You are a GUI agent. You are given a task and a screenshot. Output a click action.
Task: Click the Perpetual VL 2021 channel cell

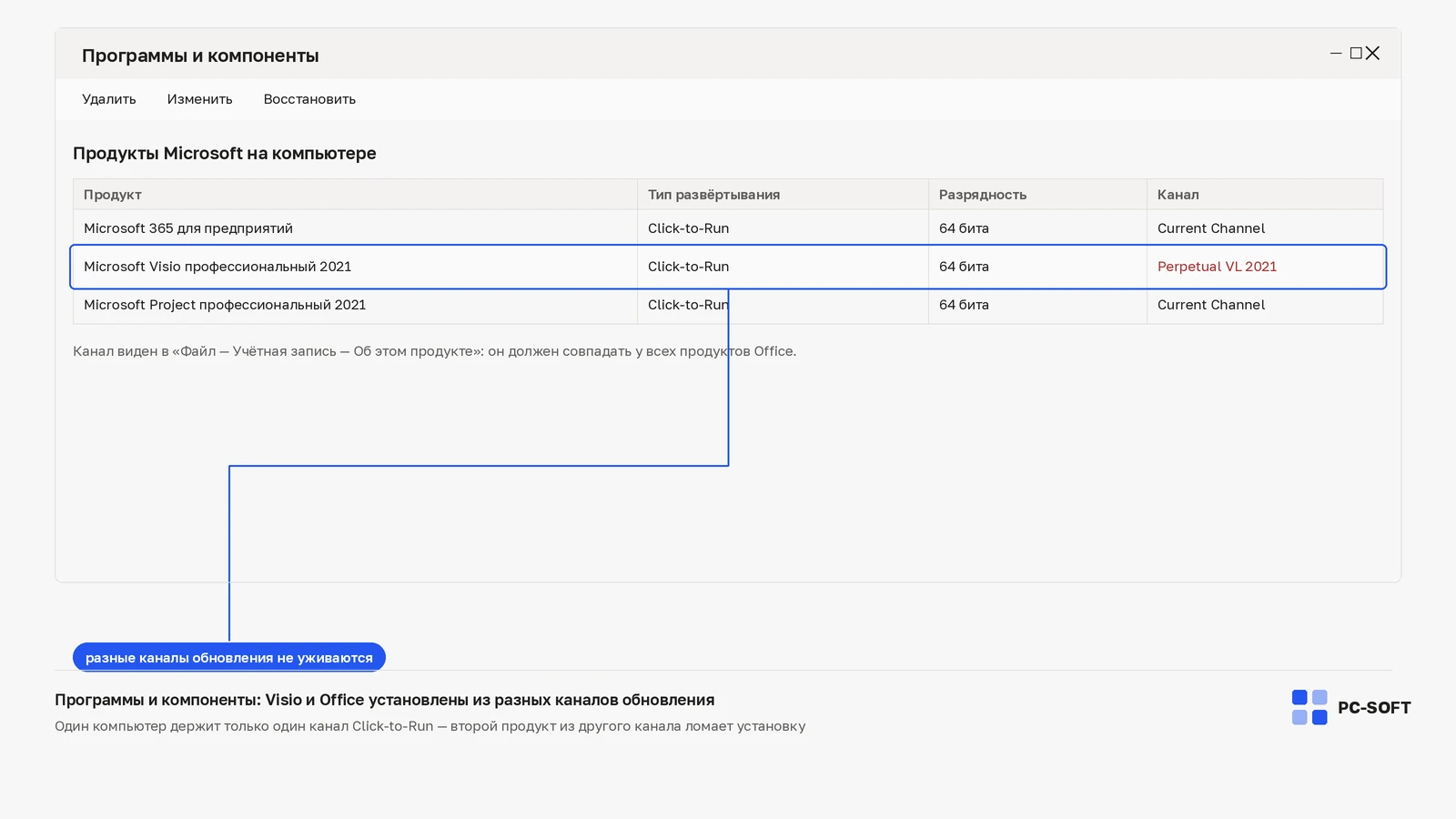(1217, 267)
